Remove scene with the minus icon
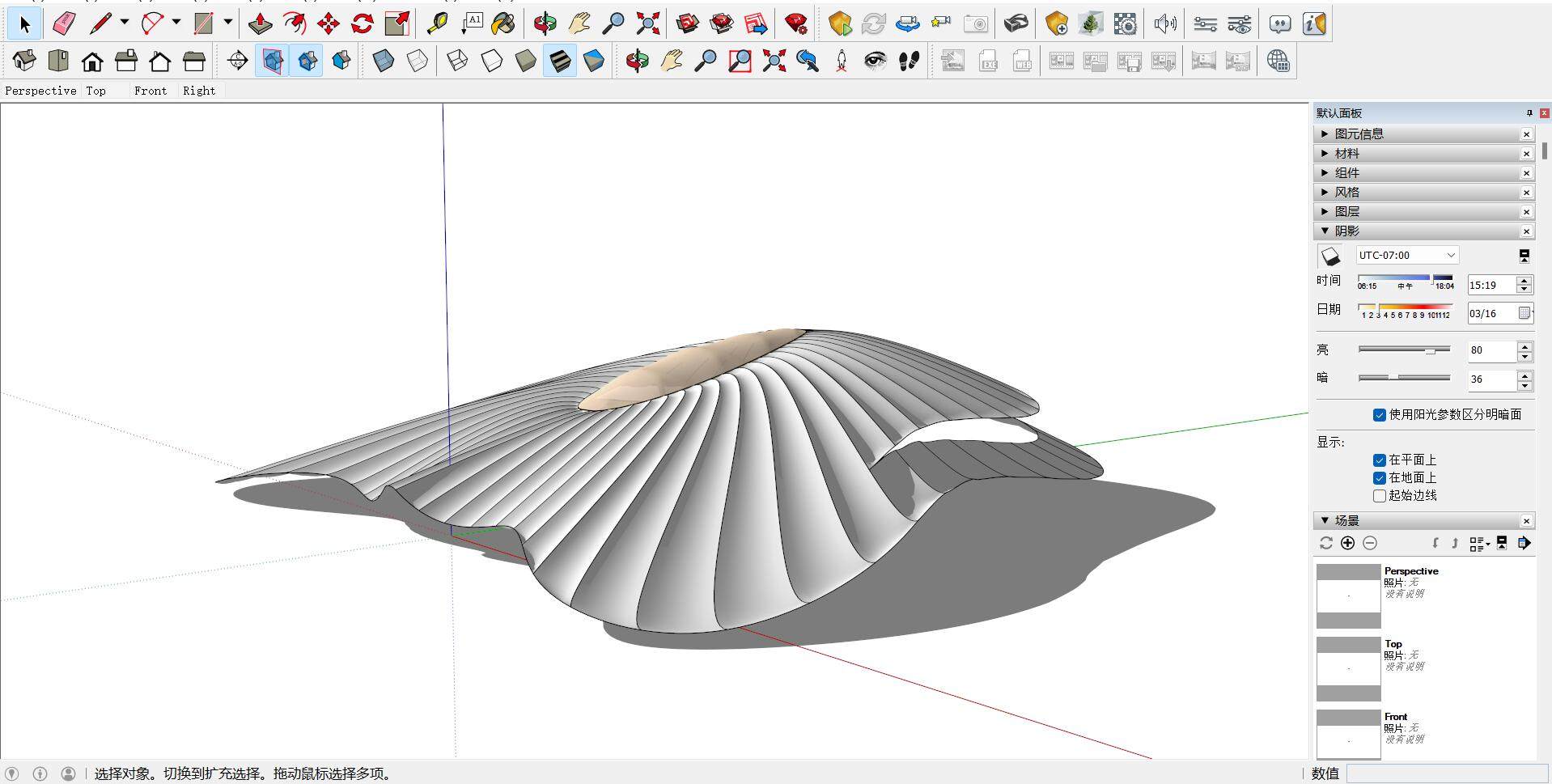The height and width of the screenshot is (784, 1552). (x=1370, y=543)
